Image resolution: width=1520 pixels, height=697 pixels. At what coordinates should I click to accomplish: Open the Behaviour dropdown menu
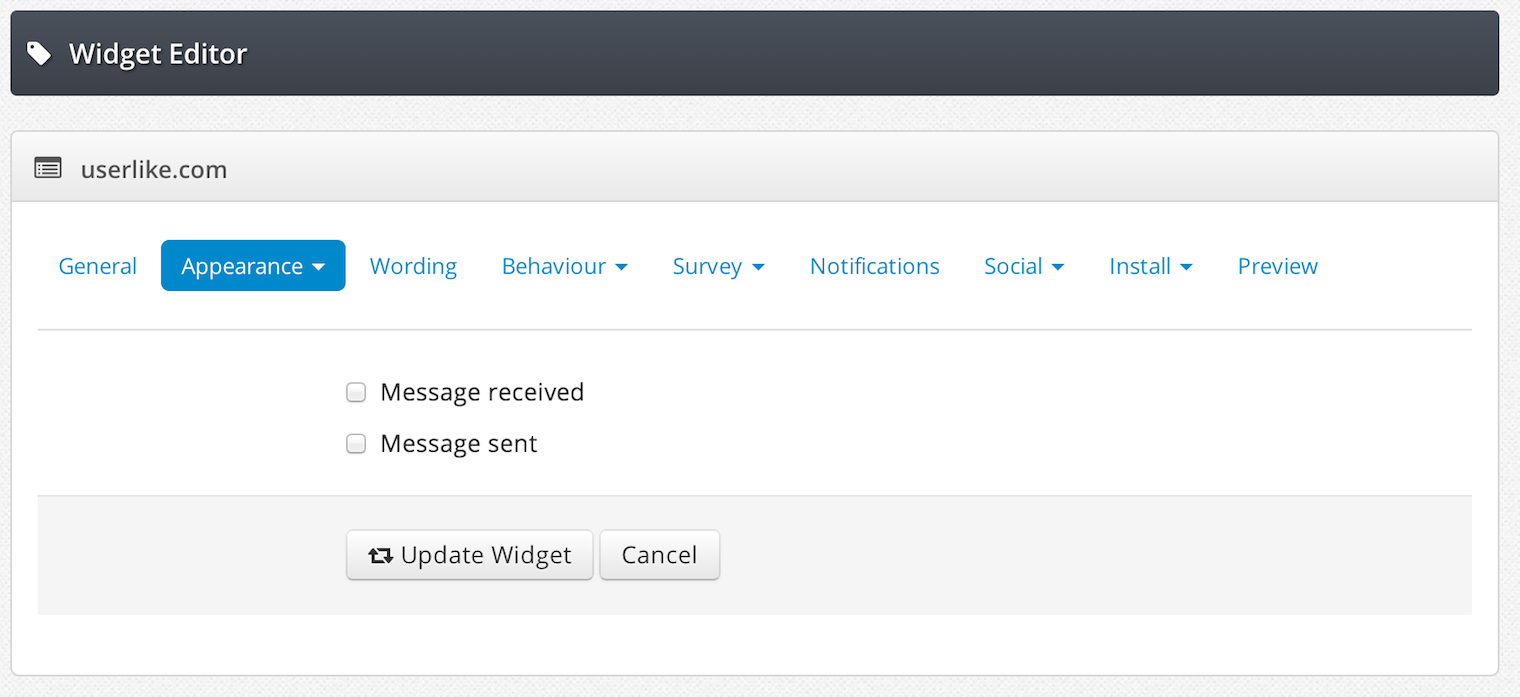point(565,266)
